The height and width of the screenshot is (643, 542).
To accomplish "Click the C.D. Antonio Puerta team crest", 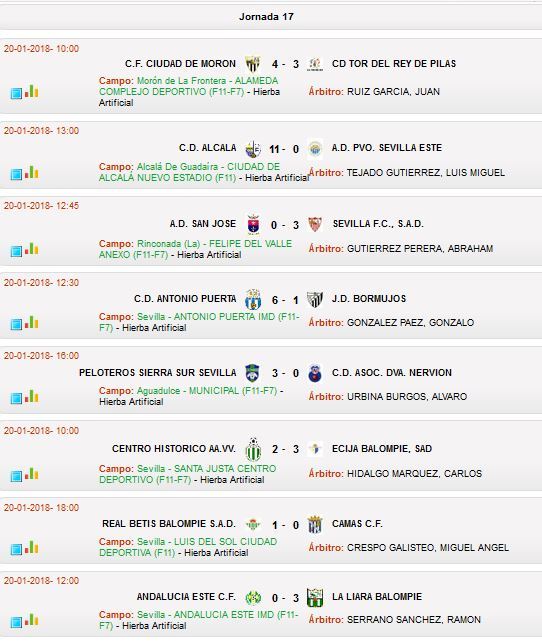I will click(x=253, y=299).
